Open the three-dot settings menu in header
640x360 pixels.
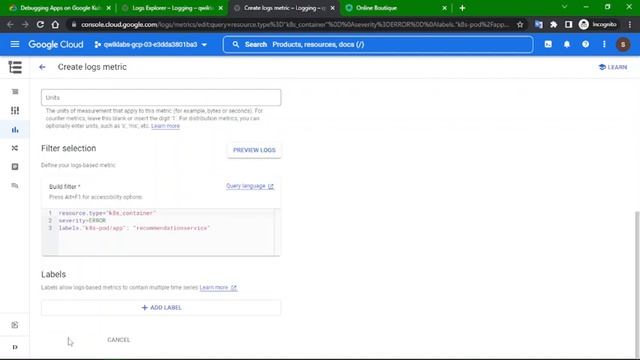coord(604,44)
